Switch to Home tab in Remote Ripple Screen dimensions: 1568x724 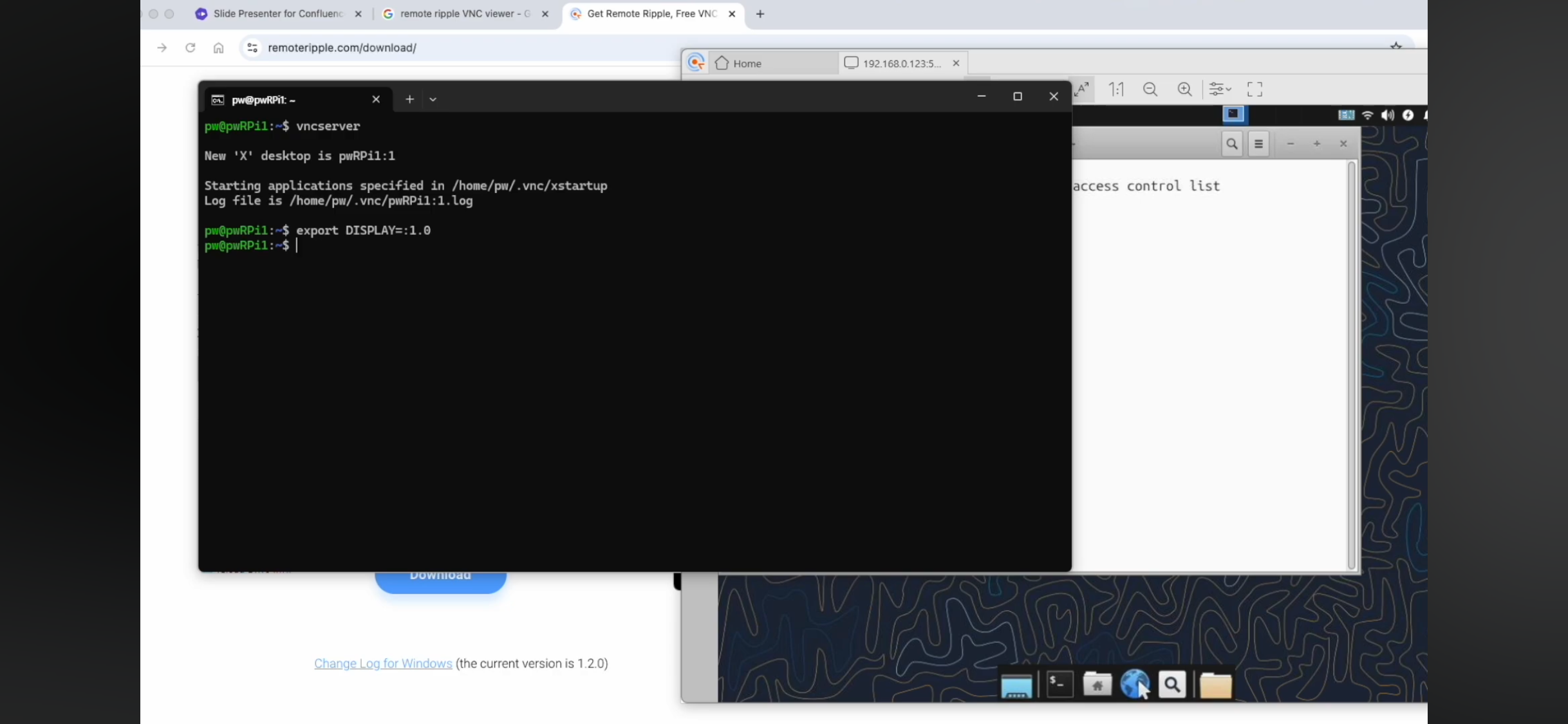coord(747,63)
